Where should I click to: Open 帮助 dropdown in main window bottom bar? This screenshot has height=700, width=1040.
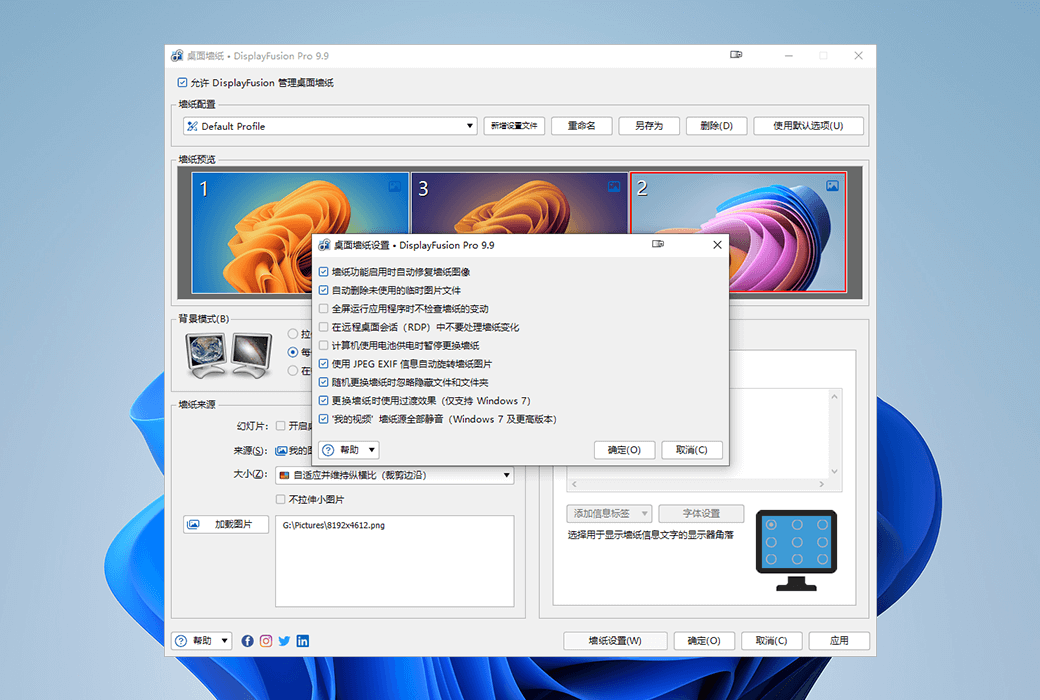point(202,641)
